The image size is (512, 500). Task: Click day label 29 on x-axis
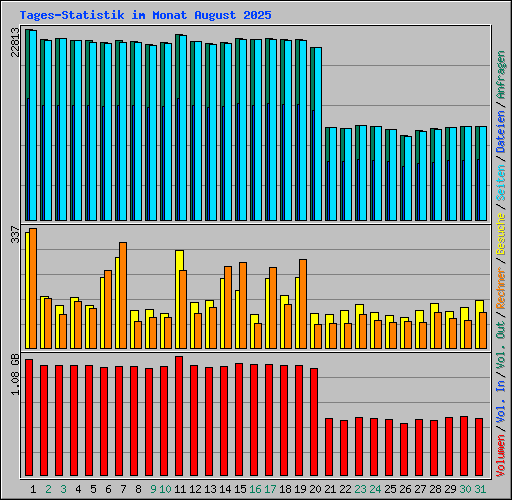click(x=450, y=489)
